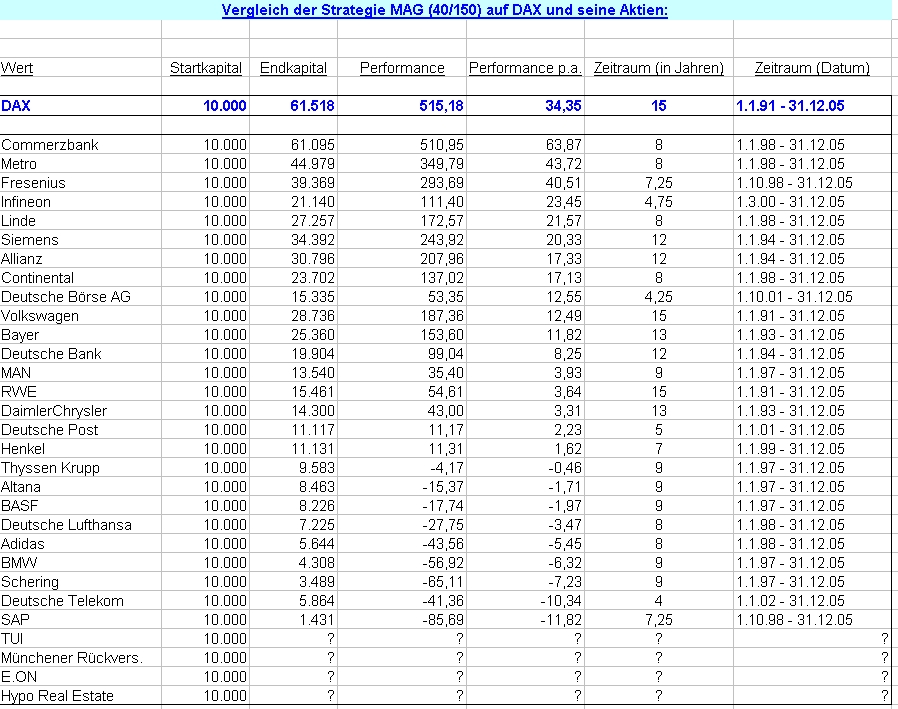This screenshot has height=709, width=898.
Task: Click Siemens Endkapital 34.392
Action: pyautogui.click(x=312, y=239)
